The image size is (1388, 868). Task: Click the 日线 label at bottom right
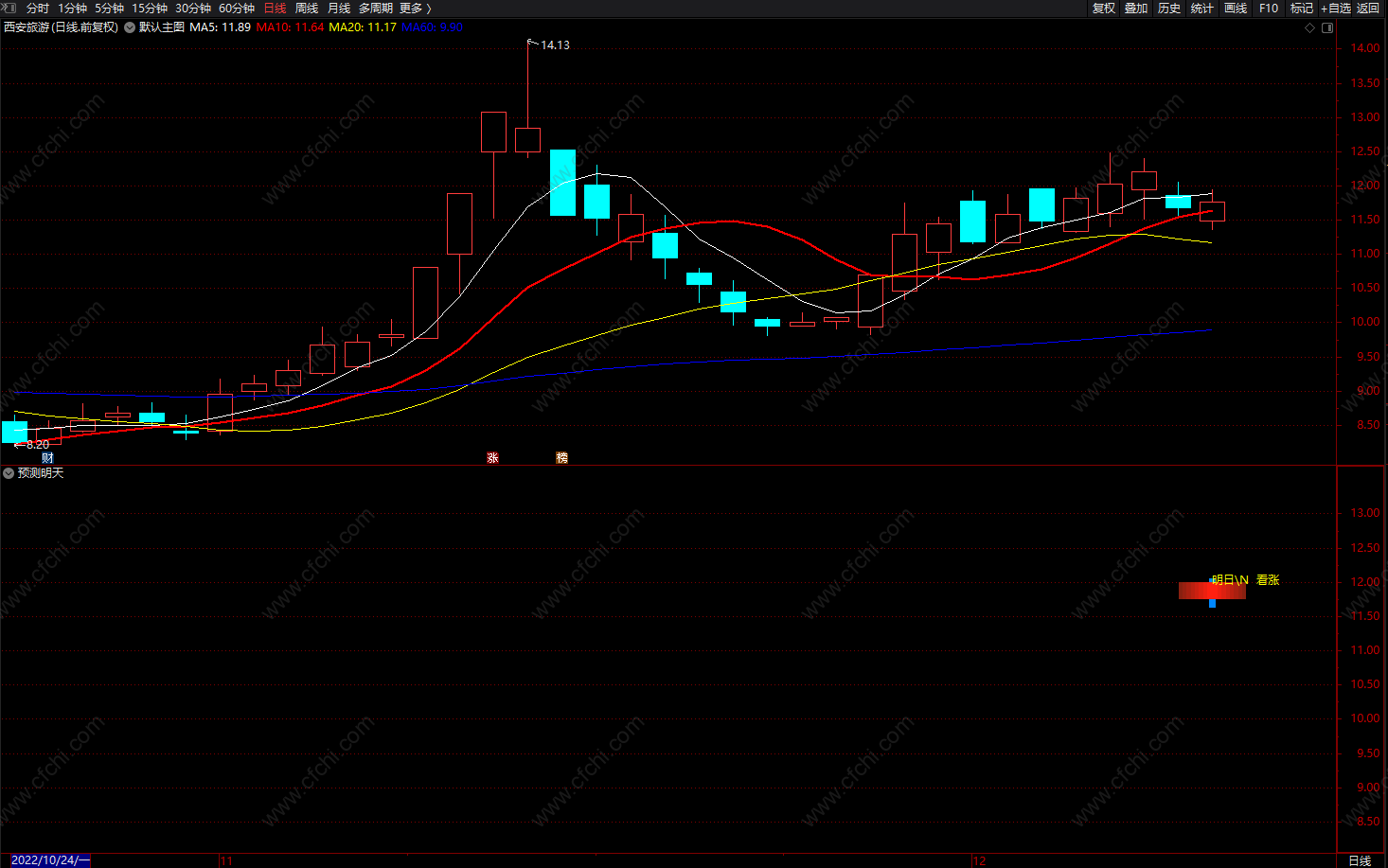coord(1360,860)
